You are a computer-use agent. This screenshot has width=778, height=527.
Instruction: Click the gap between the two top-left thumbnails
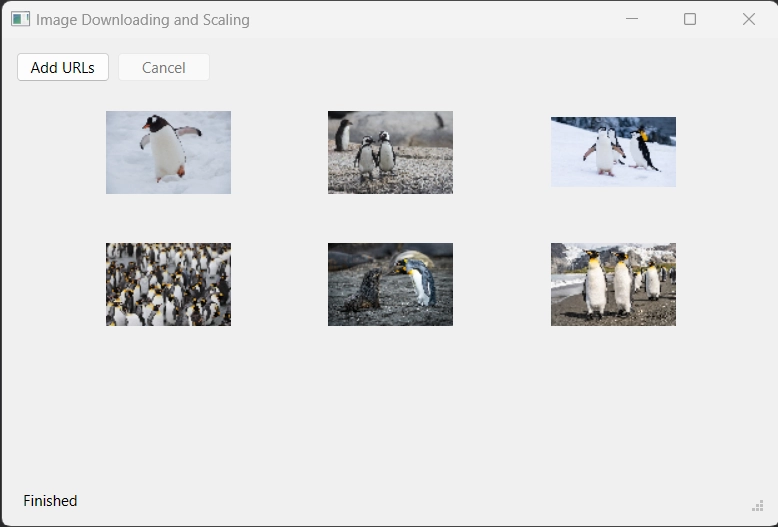[x=279, y=152]
